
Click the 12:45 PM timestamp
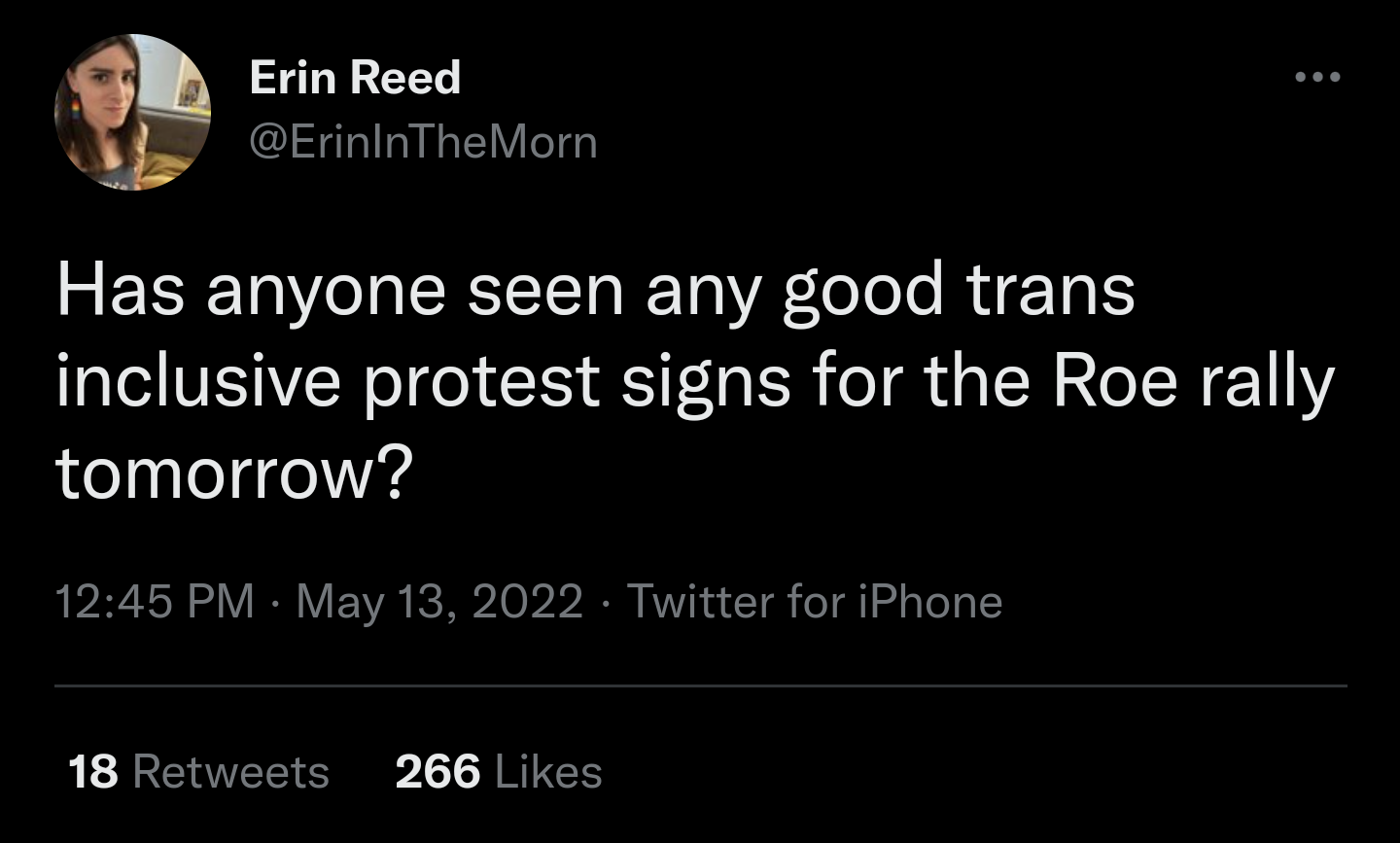tap(155, 601)
